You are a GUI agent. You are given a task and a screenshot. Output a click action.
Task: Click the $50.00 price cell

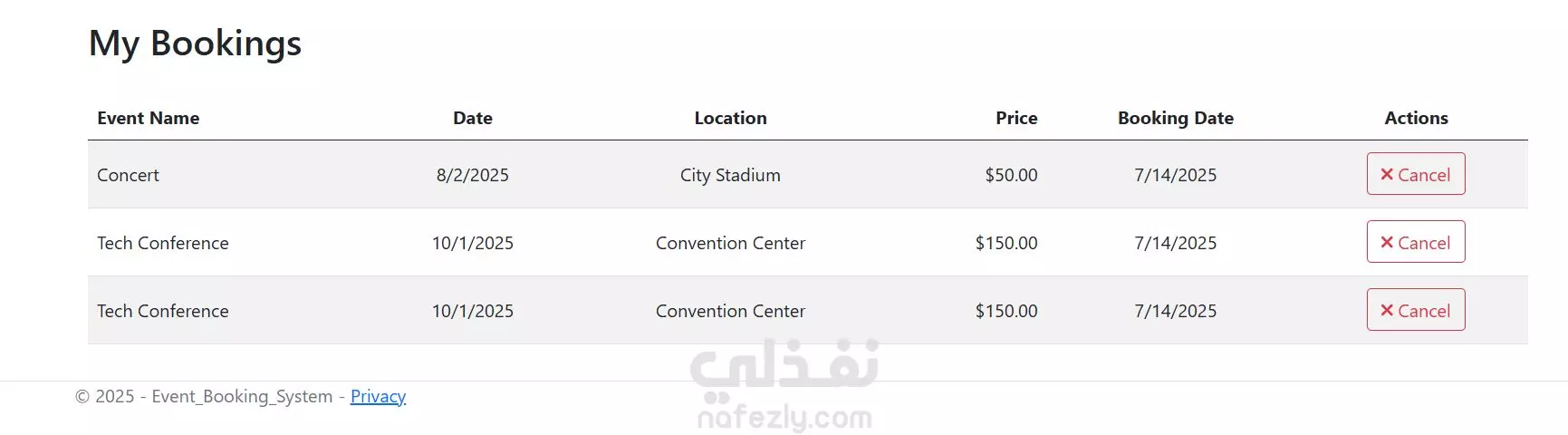(1011, 175)
